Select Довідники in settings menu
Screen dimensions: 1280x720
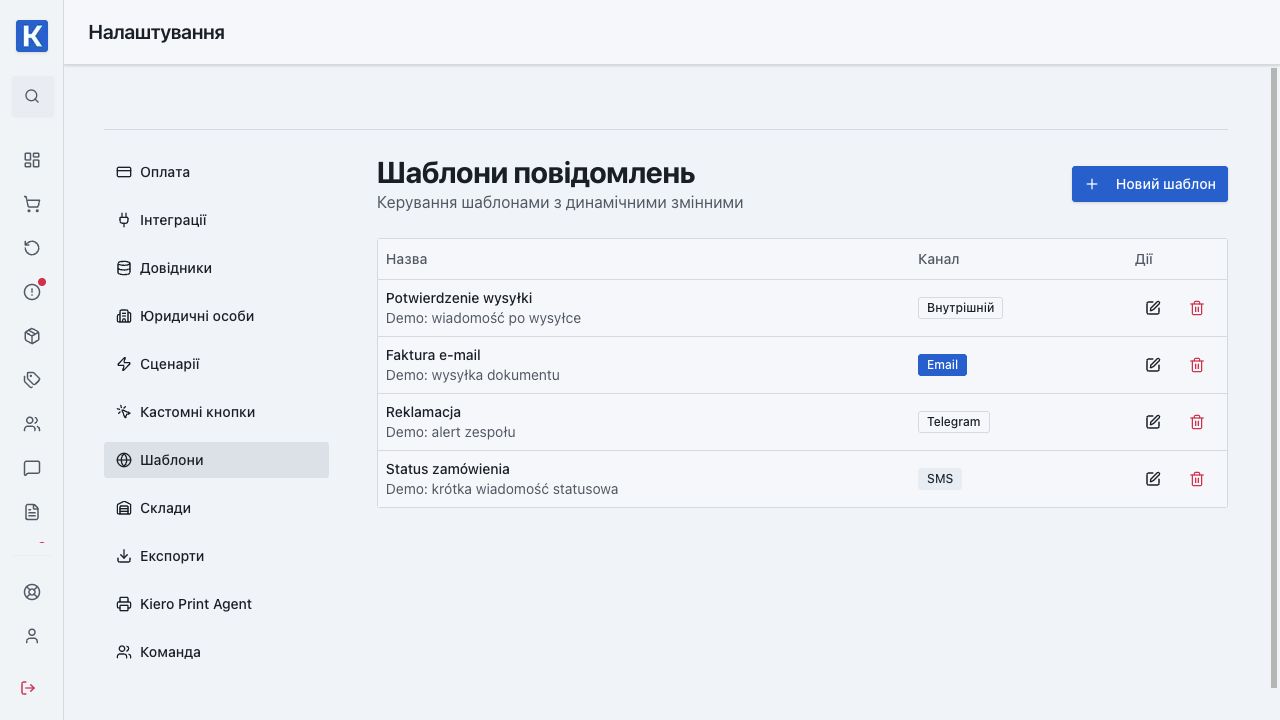(x=216, y=268)
